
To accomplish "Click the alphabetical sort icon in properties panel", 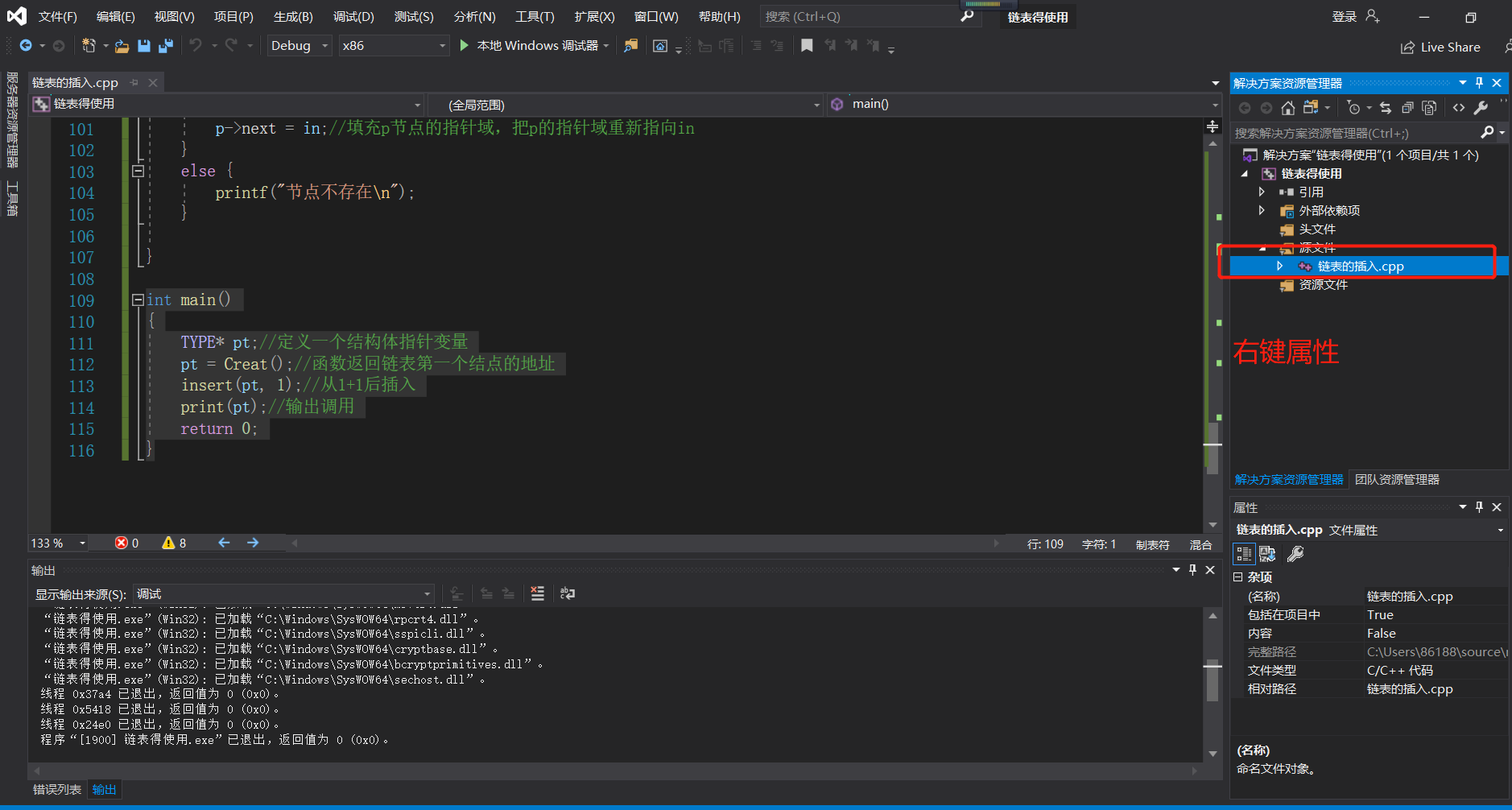I will pyautogui.click(x=1267, y=554).
